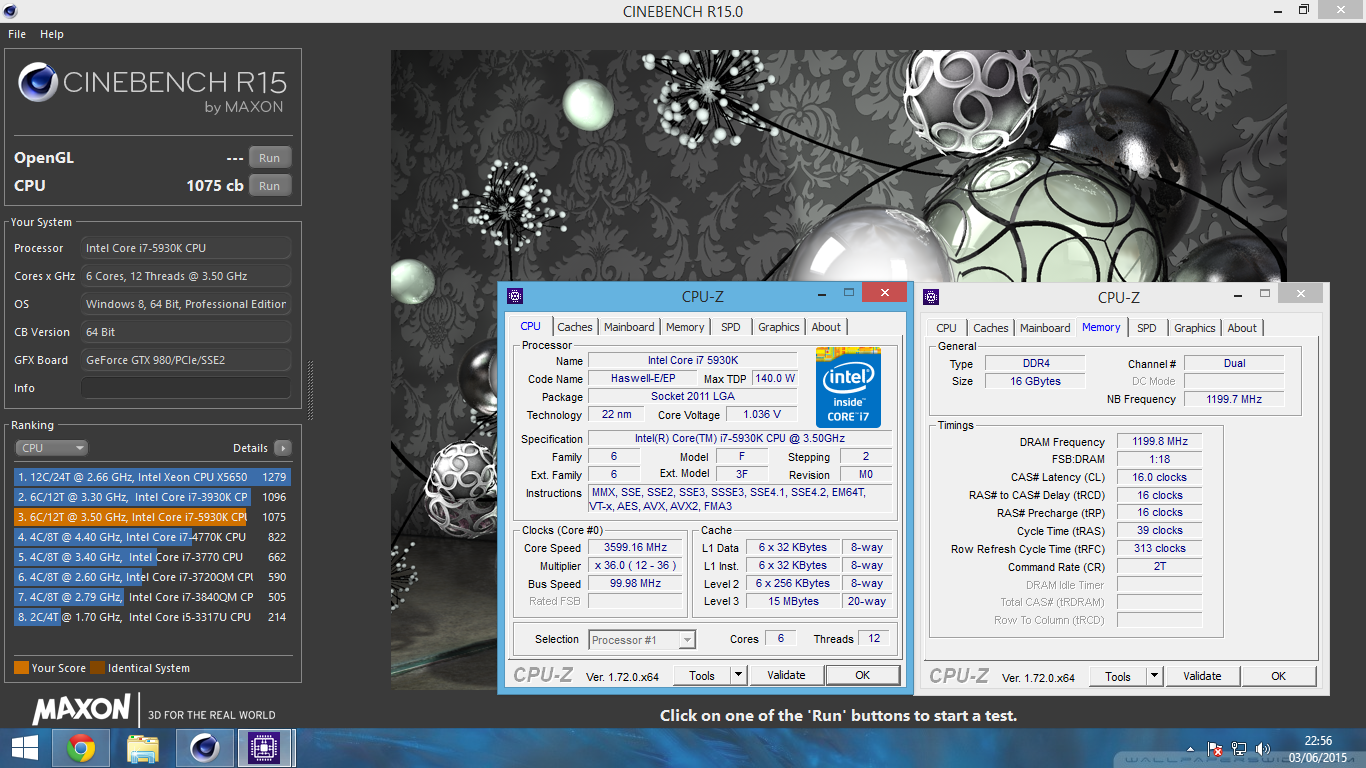Click the Cinebench taskbar icon
This screenshot has width=1366, height=768.
point(205,747)
